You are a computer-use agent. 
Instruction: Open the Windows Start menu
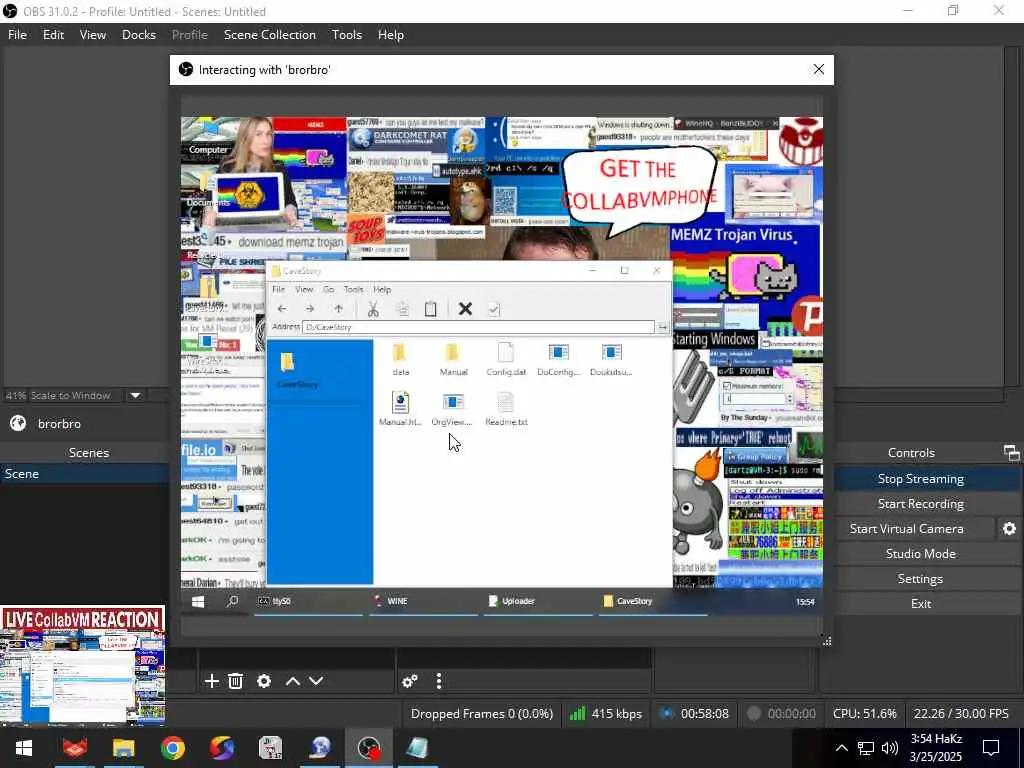[x=24, y=748]
